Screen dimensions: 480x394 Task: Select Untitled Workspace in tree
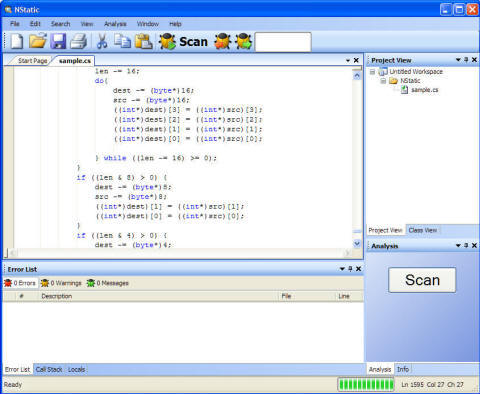coord(416,72)
